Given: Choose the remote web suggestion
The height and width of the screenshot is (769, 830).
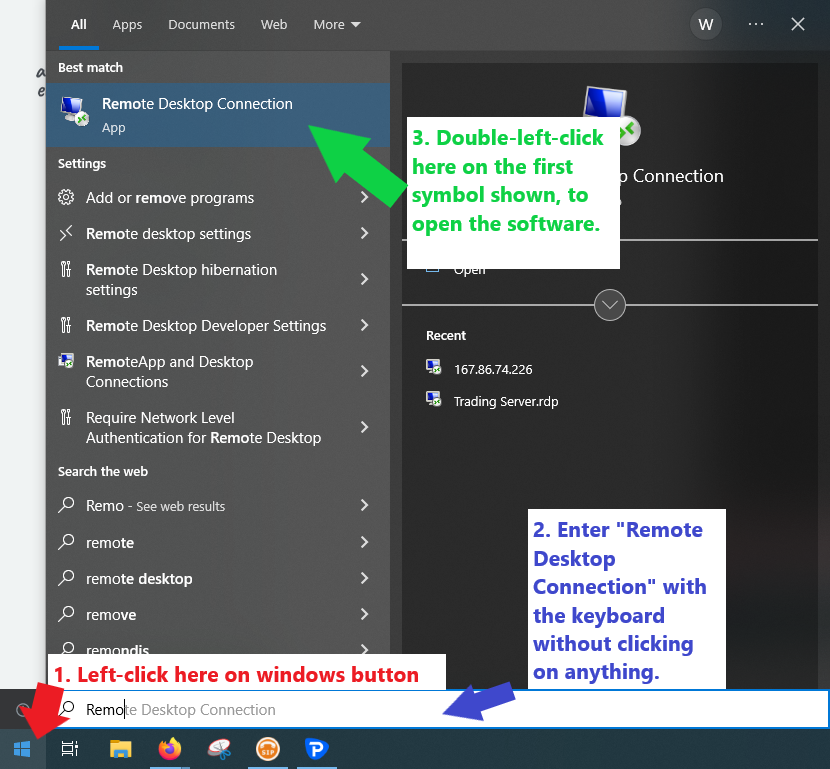Looking at the screenshot, I should (218, 542).
